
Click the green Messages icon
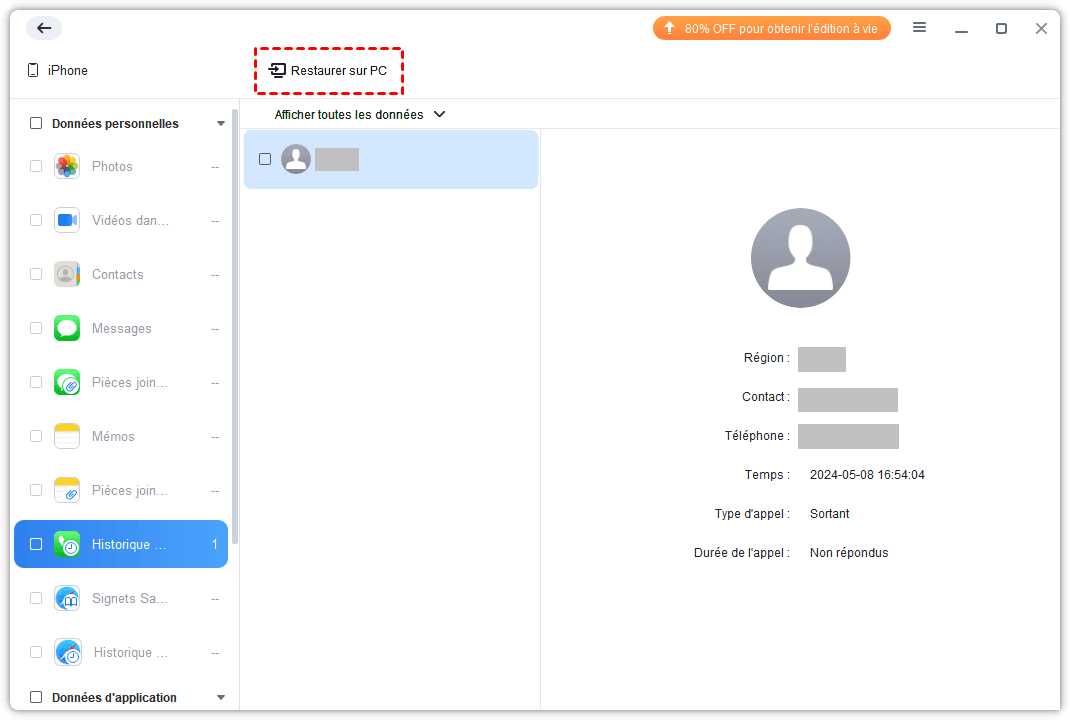click(67, 328)
